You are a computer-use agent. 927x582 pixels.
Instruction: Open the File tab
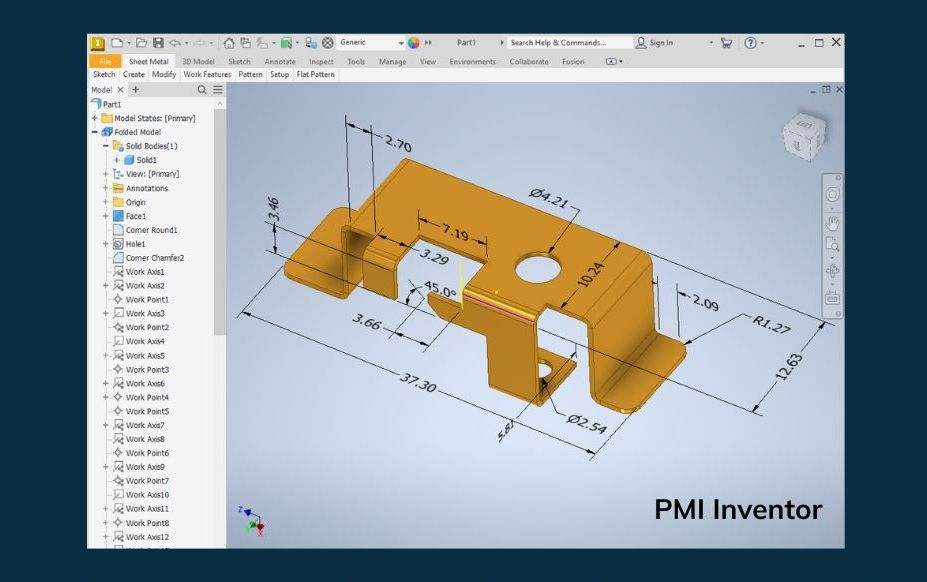(105, 62)
